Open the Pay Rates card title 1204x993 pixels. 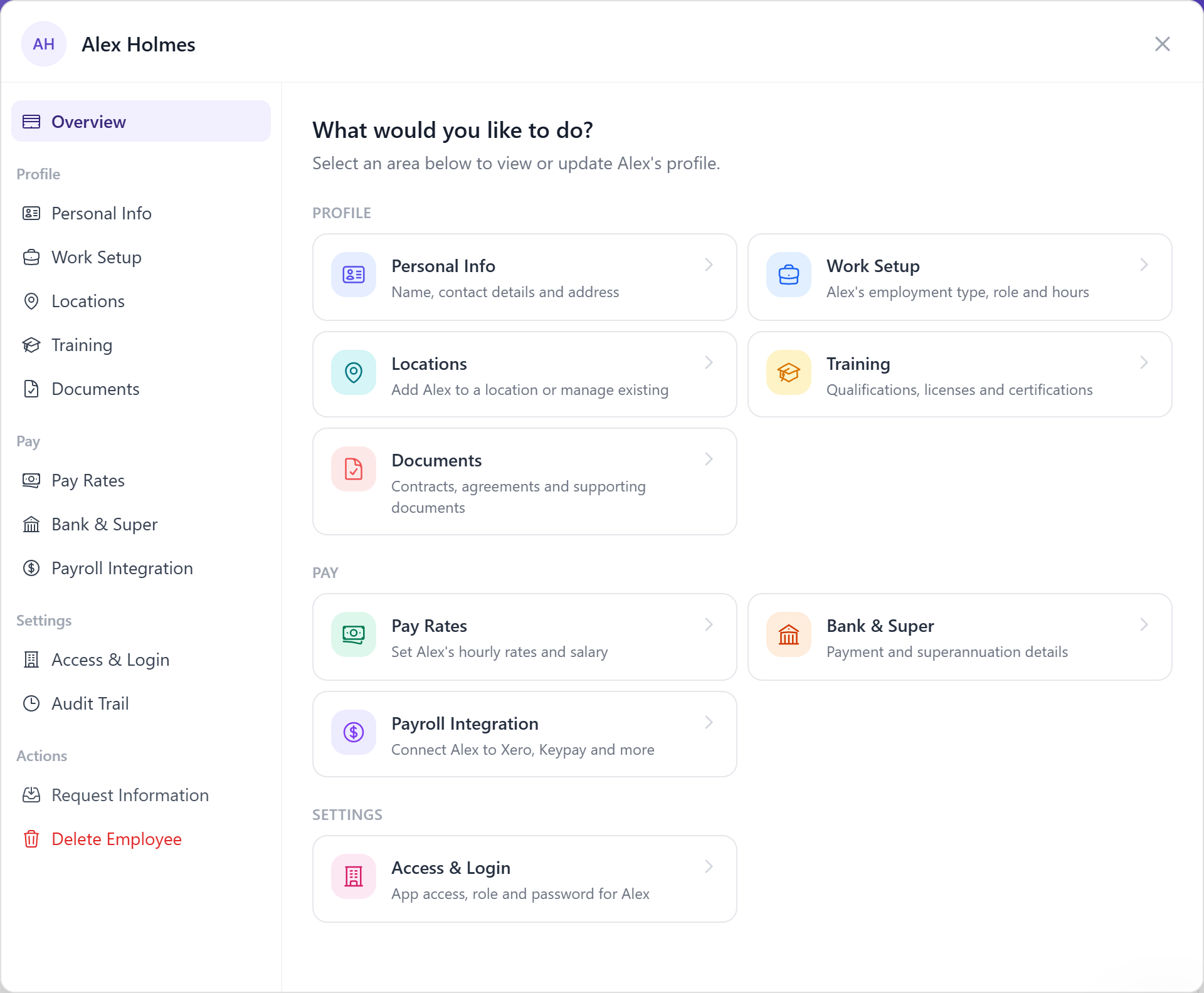tap(429, 626)
